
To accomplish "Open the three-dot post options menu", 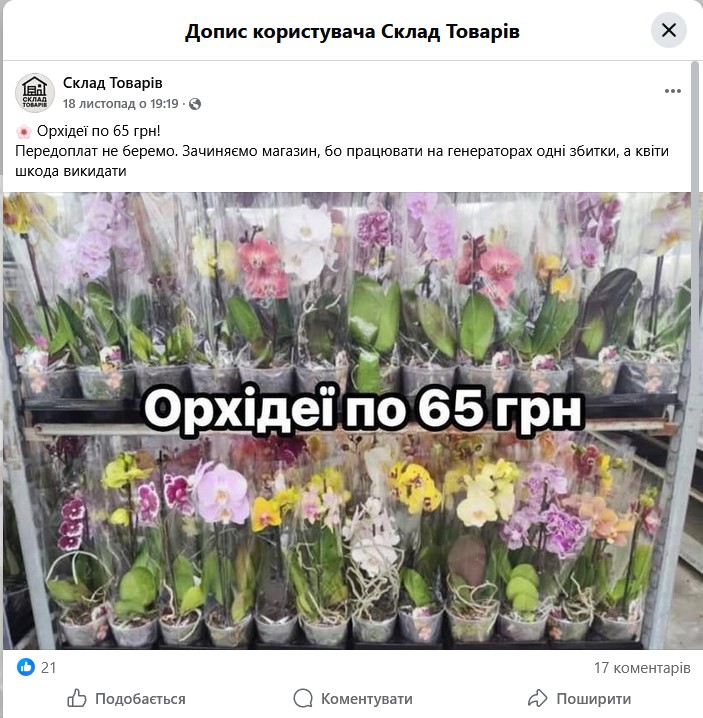I will click(x=672, y=91).
